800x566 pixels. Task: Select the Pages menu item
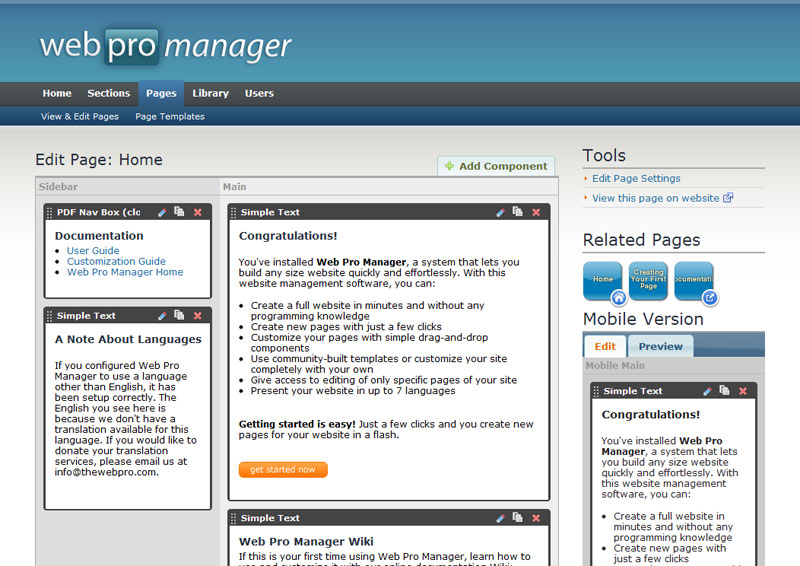[161, 93]
